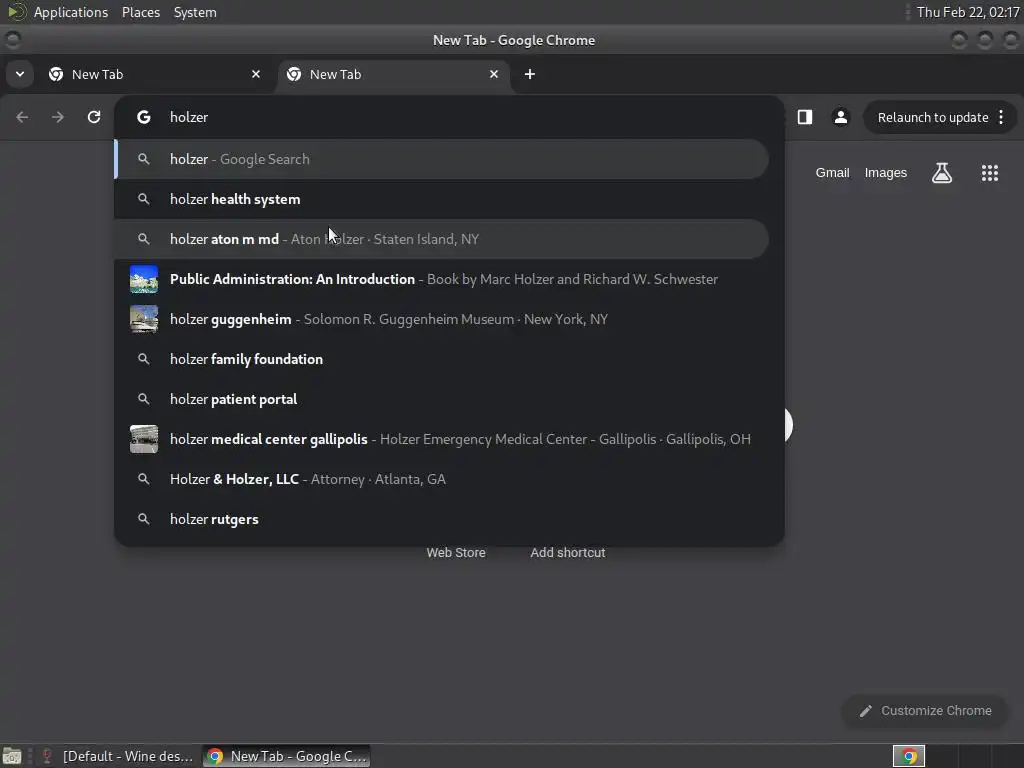Viewport: 1024px width, 768px height.
Task: Open a new tab with plus button
Action: pyautogui.click(x=530, y=74)
